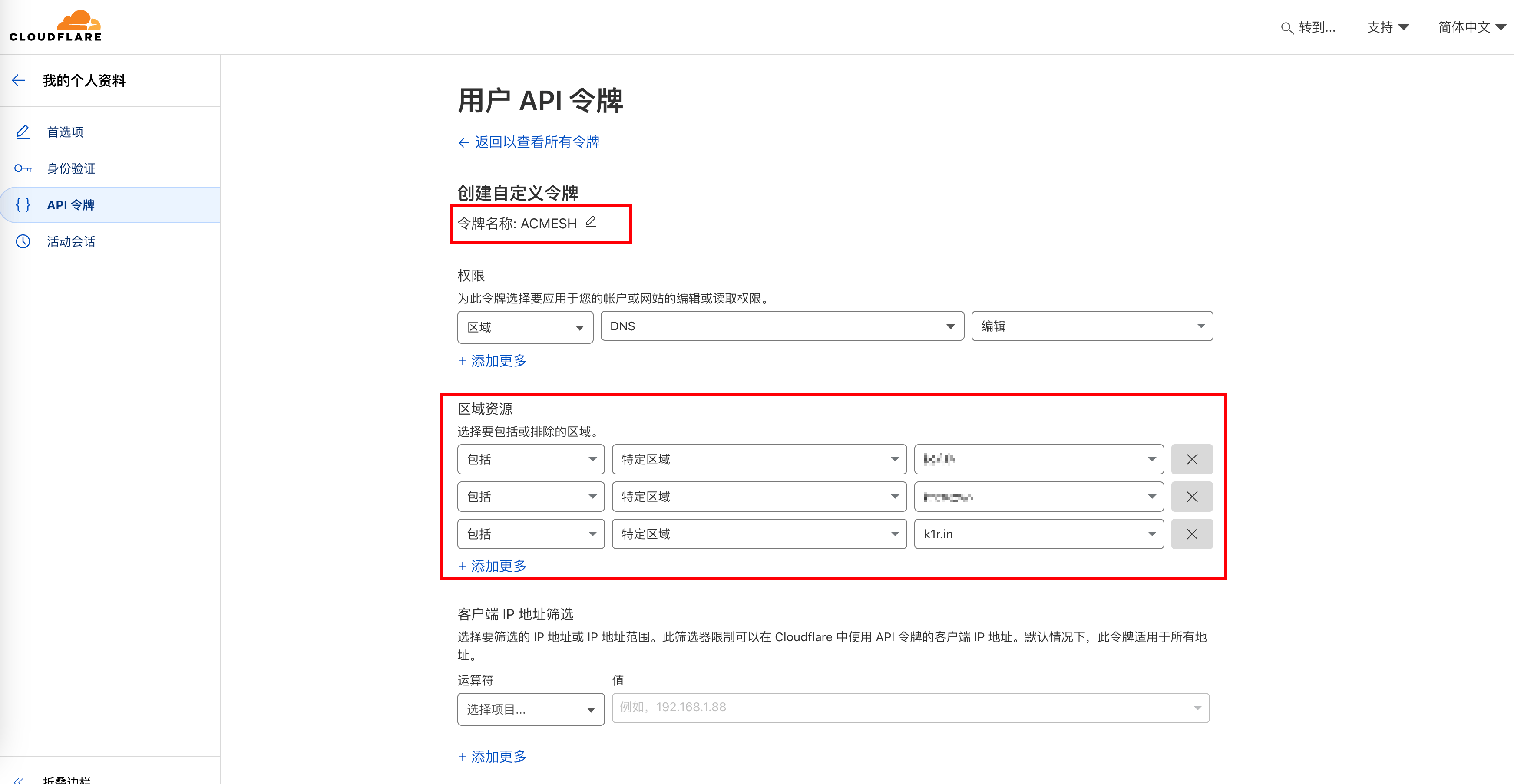Click the 令牌名称: ACMESH text

(x=517, y=224)
